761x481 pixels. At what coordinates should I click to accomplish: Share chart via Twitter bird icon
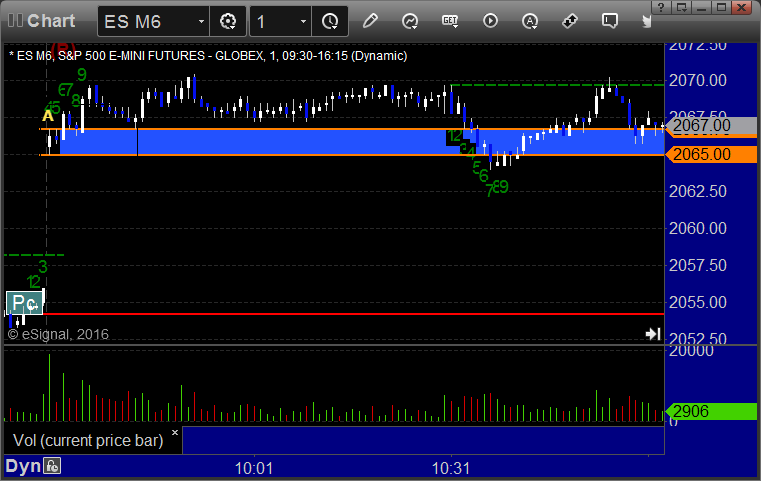click(646, 21)
